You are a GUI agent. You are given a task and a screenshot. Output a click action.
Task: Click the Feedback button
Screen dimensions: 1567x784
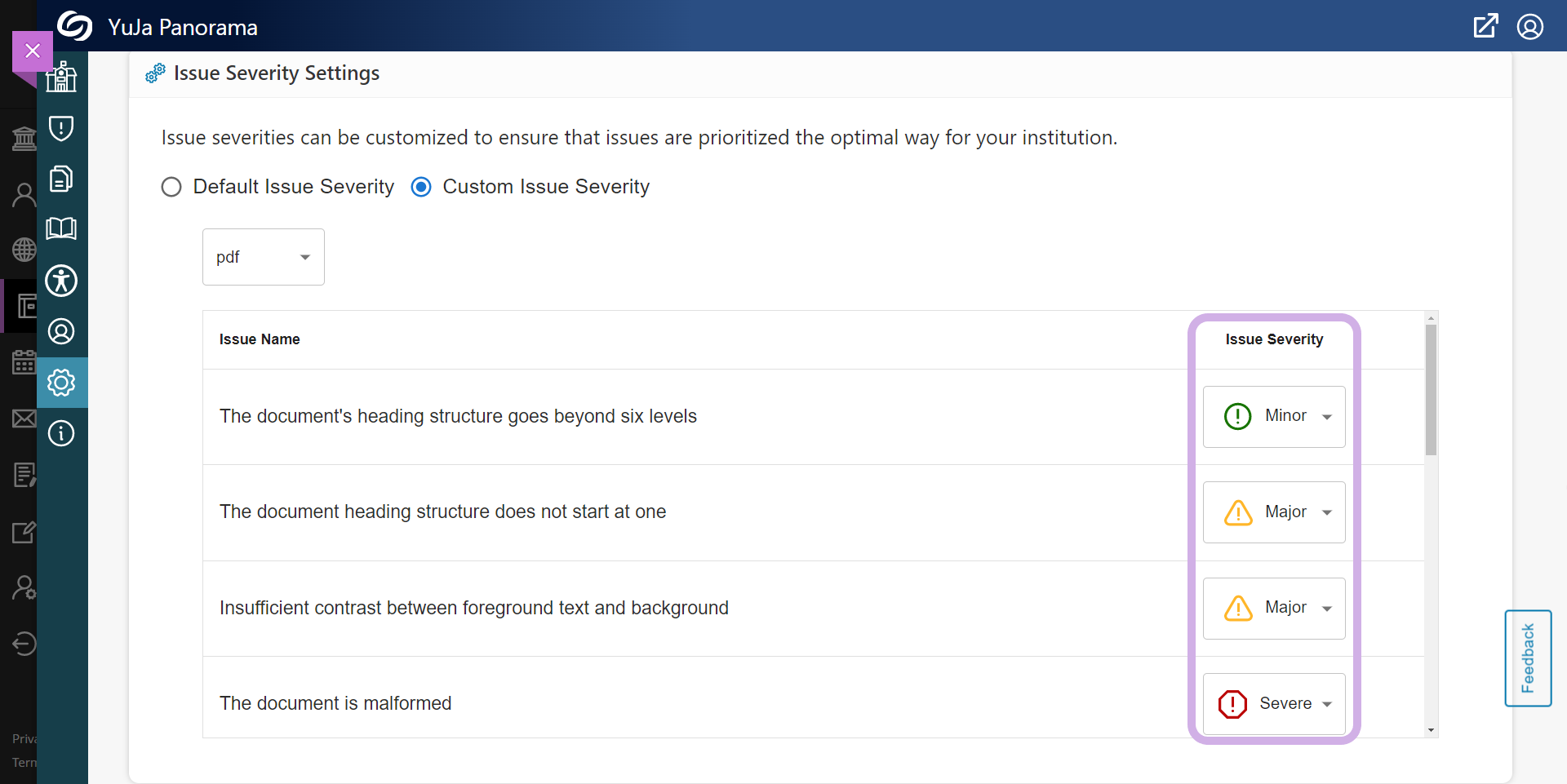1528,658
